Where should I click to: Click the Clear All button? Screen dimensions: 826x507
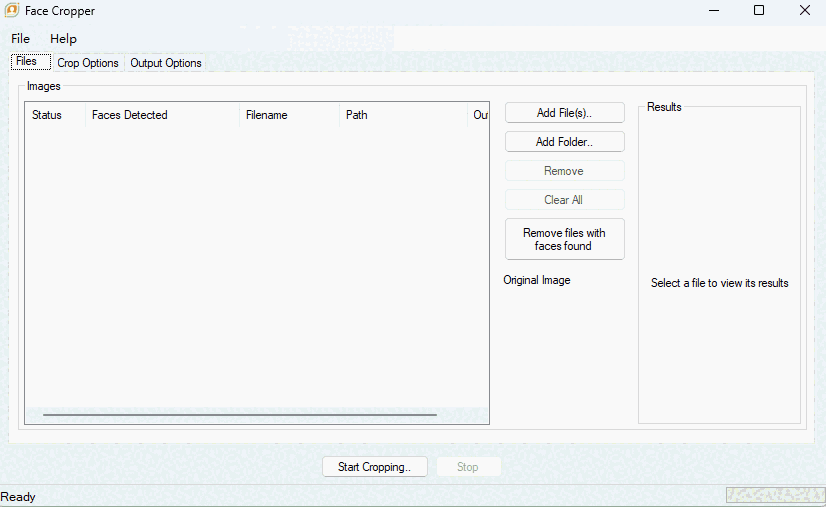(x=565, y=200)
